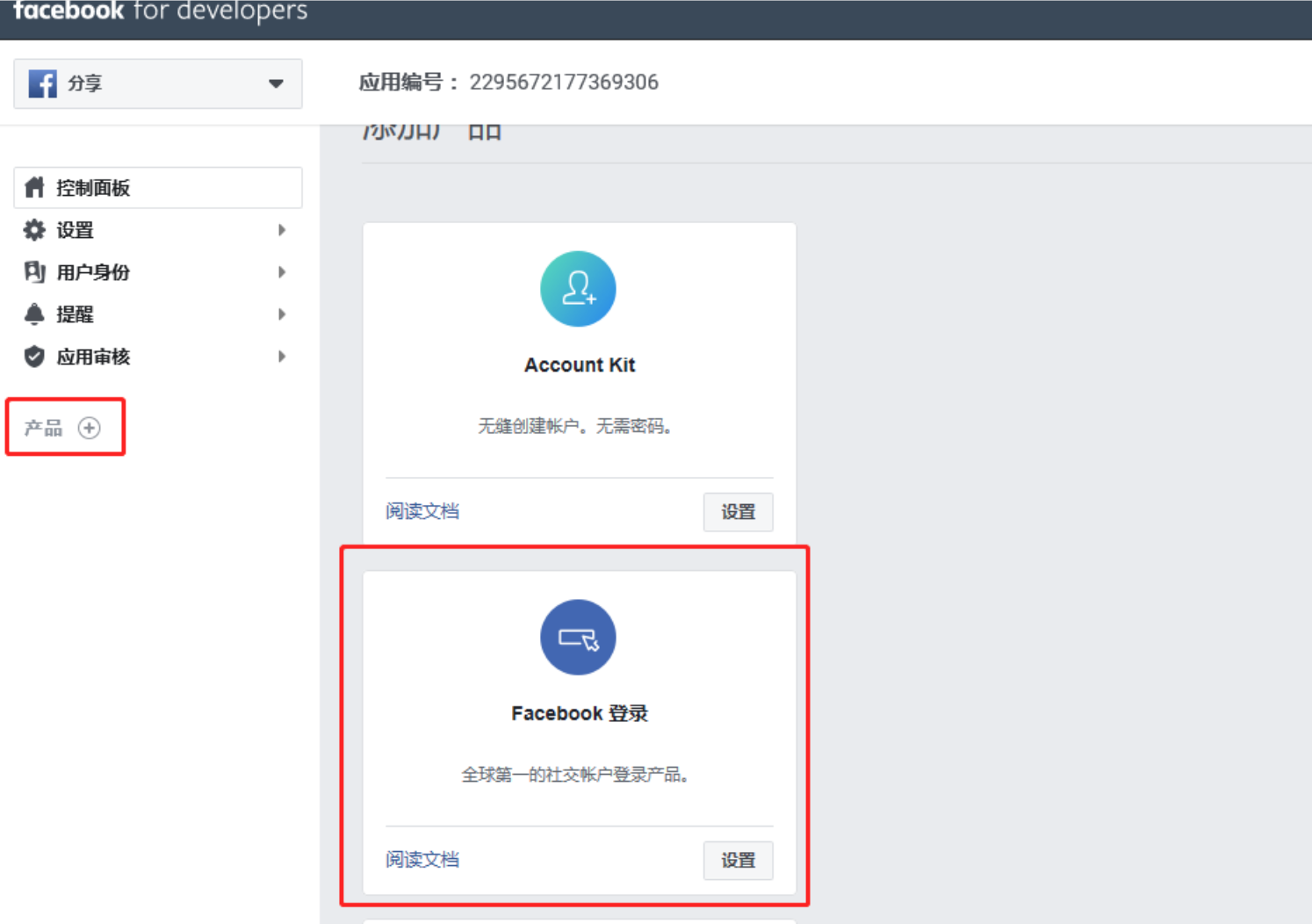Expand the 用户身份 sidebar submenu

281,271
